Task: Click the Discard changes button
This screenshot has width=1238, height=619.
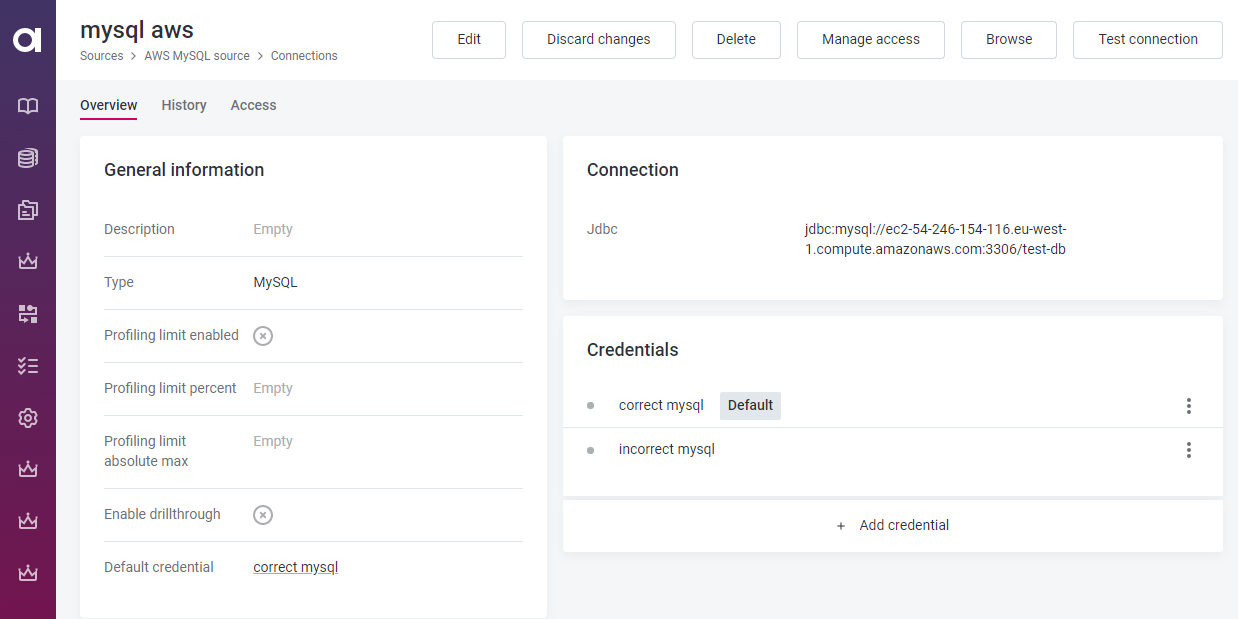Action: pos(598,39)
